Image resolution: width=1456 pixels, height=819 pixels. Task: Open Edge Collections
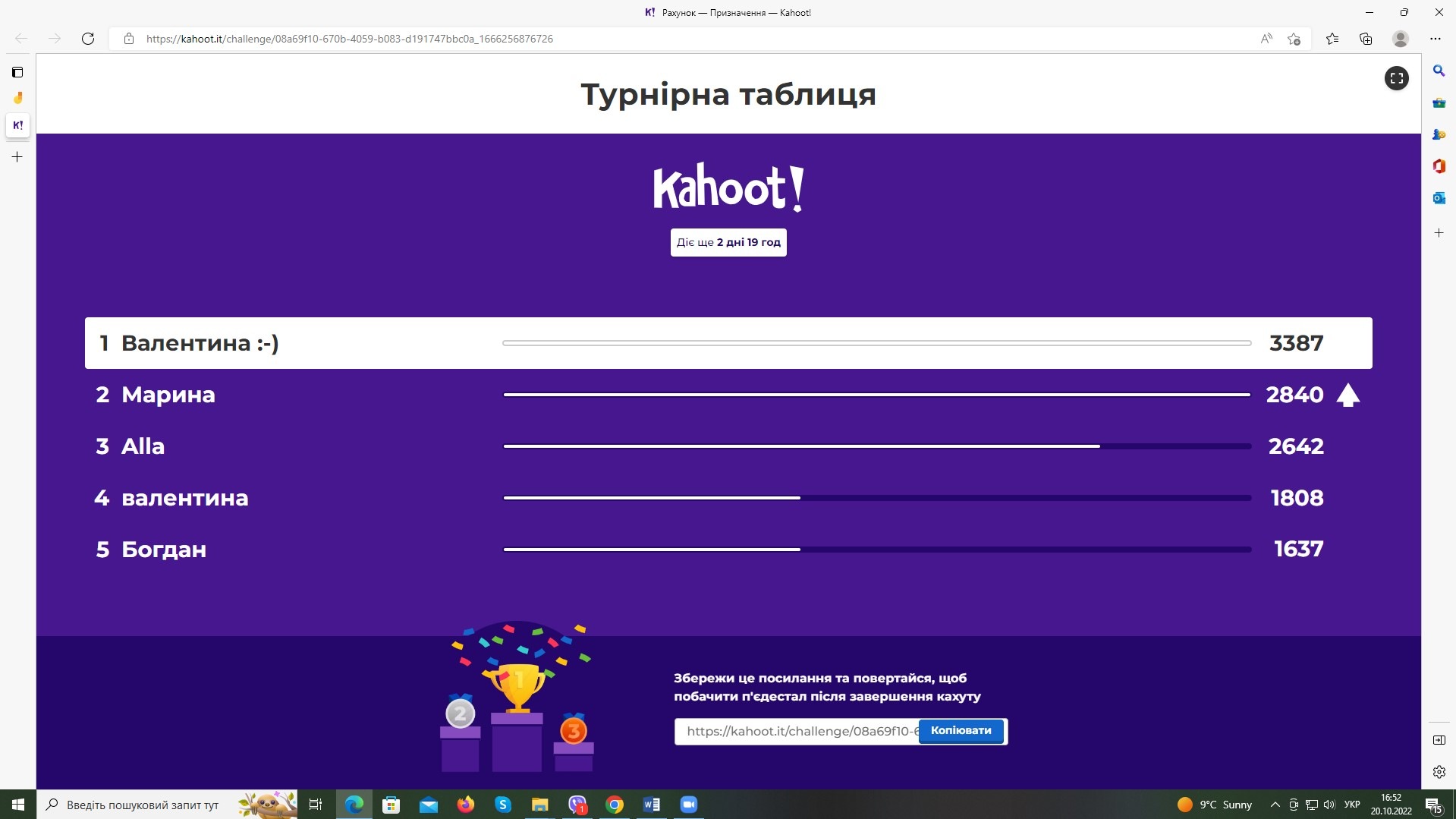(1366, 39)
